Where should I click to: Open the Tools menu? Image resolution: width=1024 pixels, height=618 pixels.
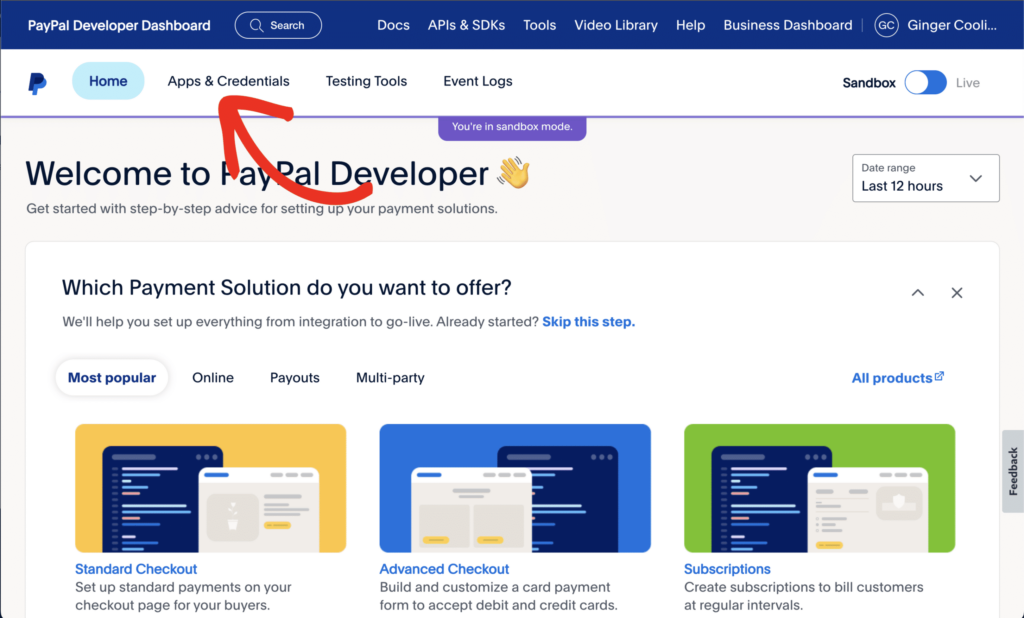[x=539, y=25]
